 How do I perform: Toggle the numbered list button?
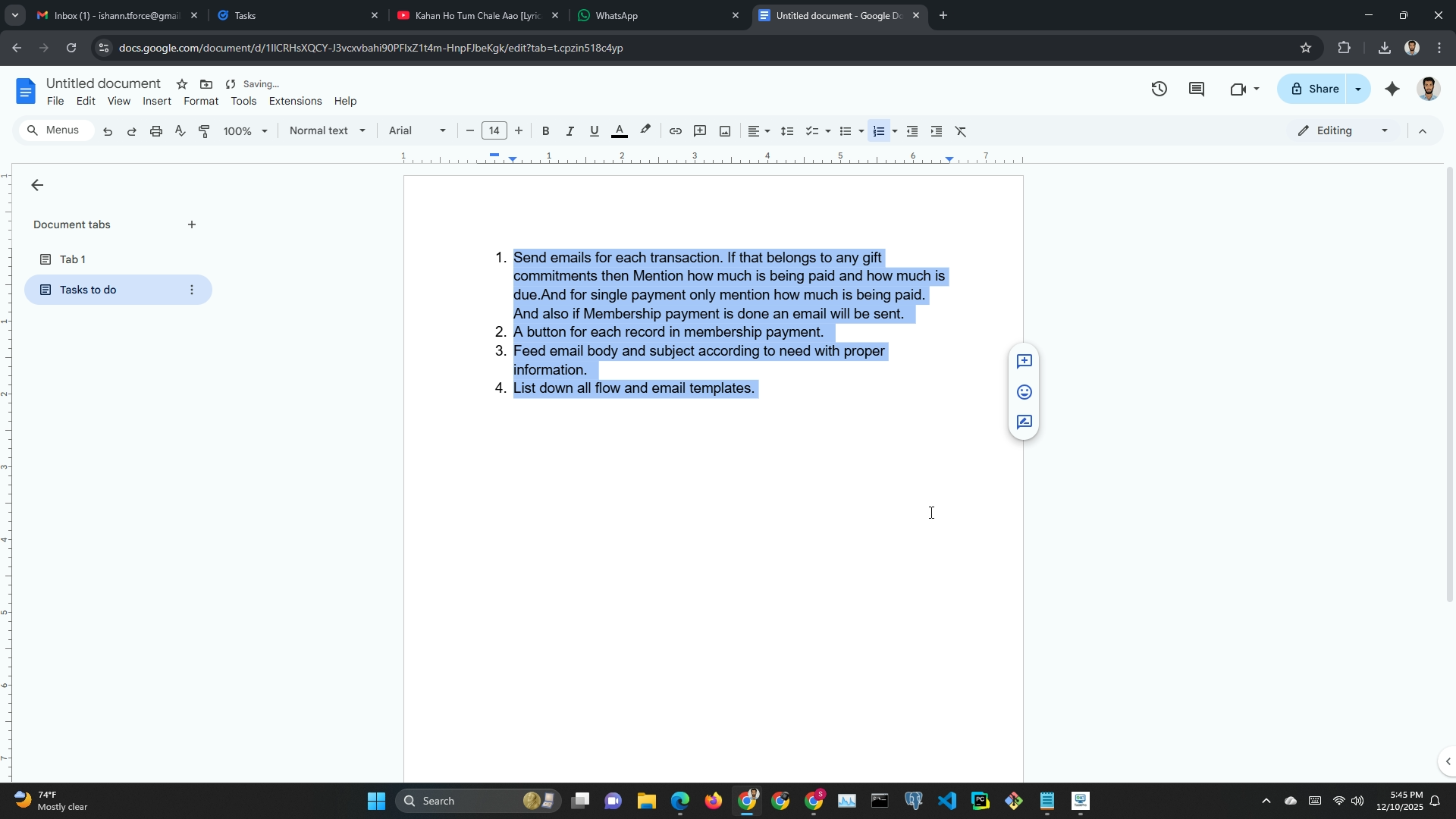[x=878, y=131]
